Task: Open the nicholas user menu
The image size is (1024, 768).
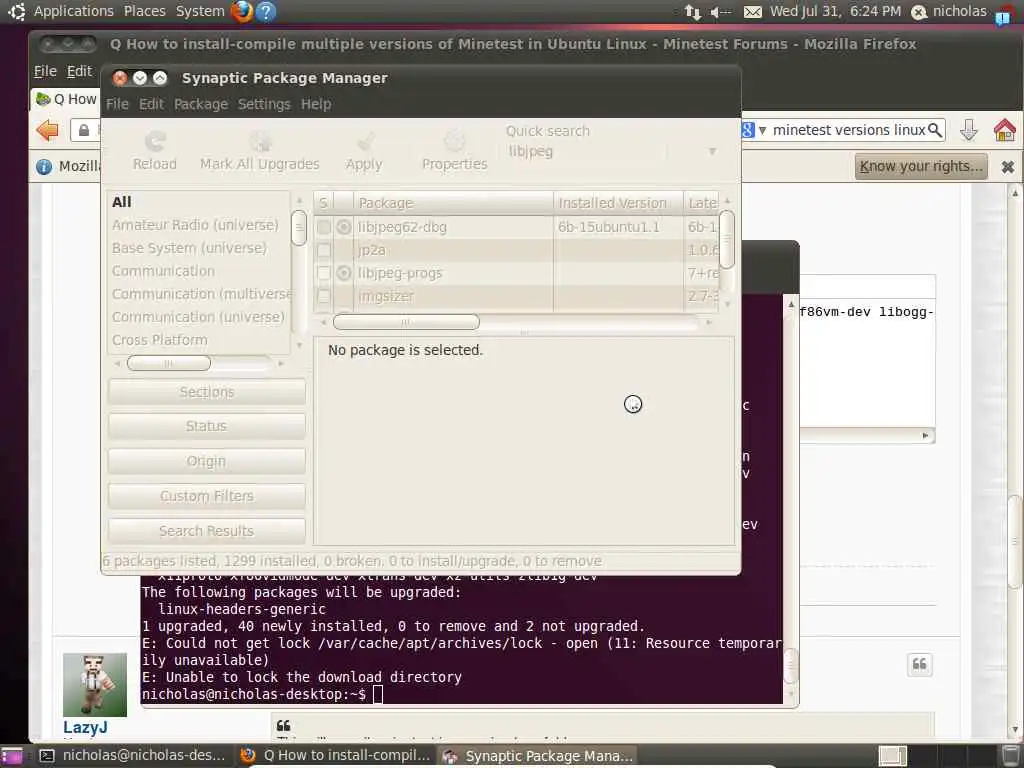Action: 949,11
